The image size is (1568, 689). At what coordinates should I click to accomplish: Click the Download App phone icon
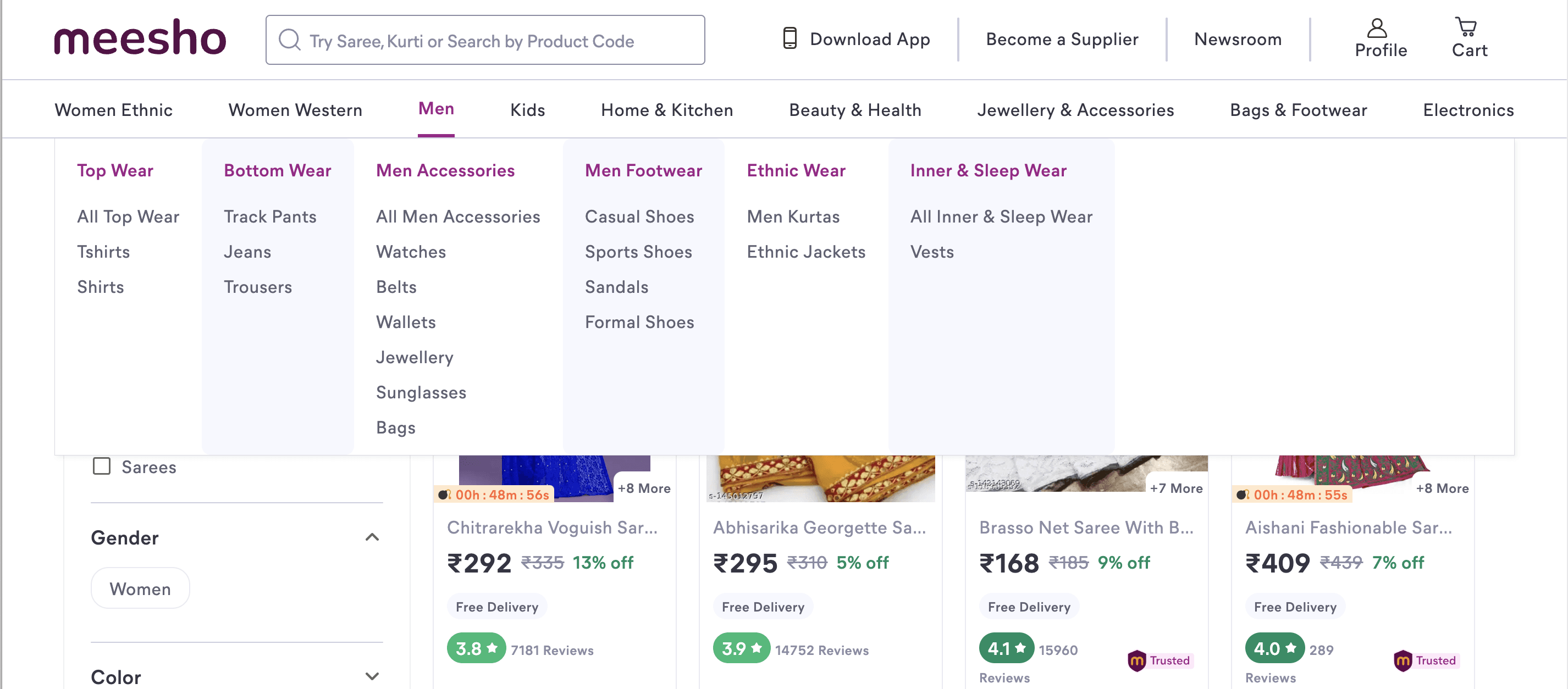[789, 38]
